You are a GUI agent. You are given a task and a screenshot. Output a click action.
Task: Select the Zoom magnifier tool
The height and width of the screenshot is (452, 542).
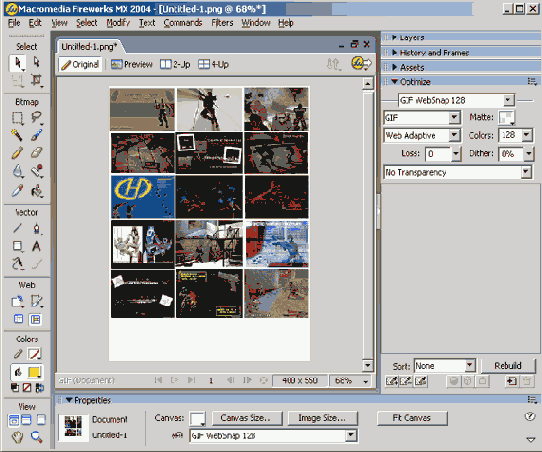click(x=36, y=437)
